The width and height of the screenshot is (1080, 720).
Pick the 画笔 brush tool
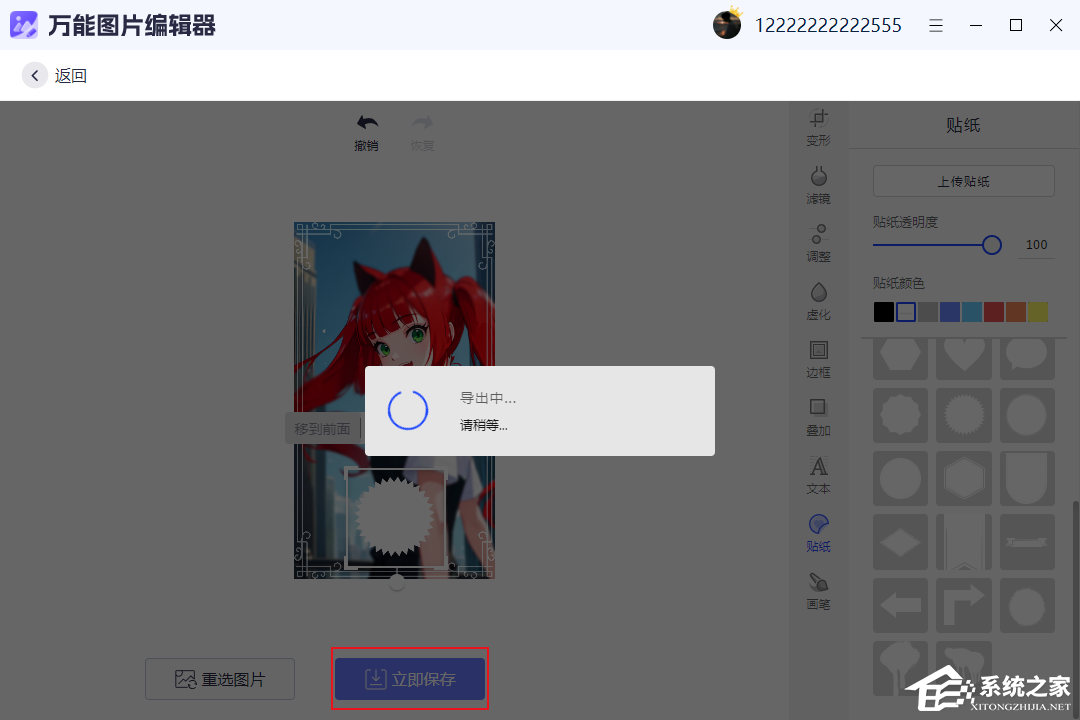(818, 591)
